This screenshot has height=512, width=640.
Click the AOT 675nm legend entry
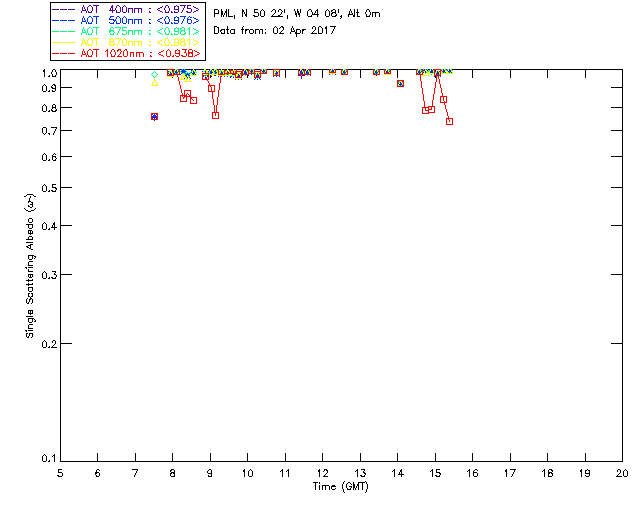tap(126, 31)
